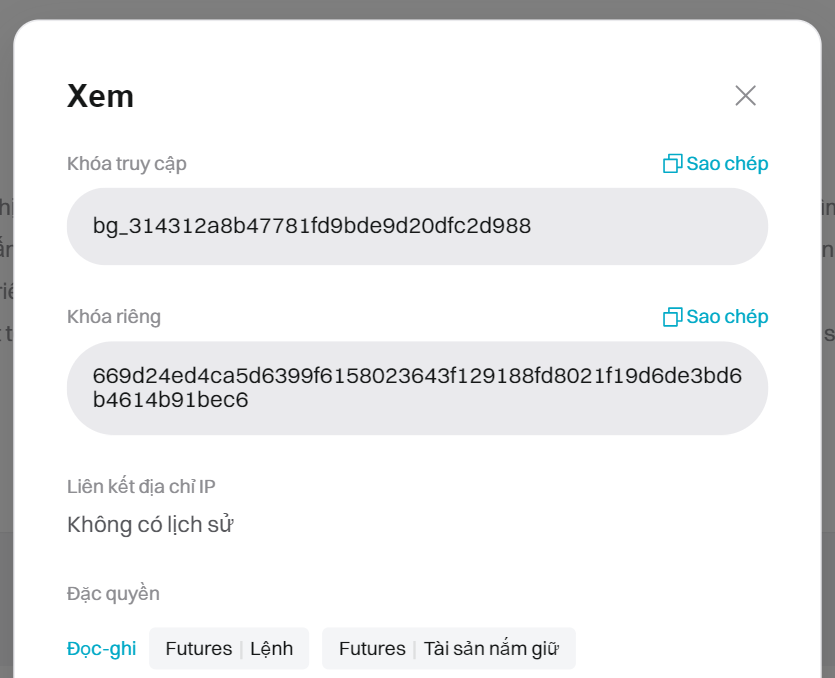Image resolution: width=835 pixels, height=678 pixels.
Task: Select the private key field starting with 669d24ed
Action: 417,388
